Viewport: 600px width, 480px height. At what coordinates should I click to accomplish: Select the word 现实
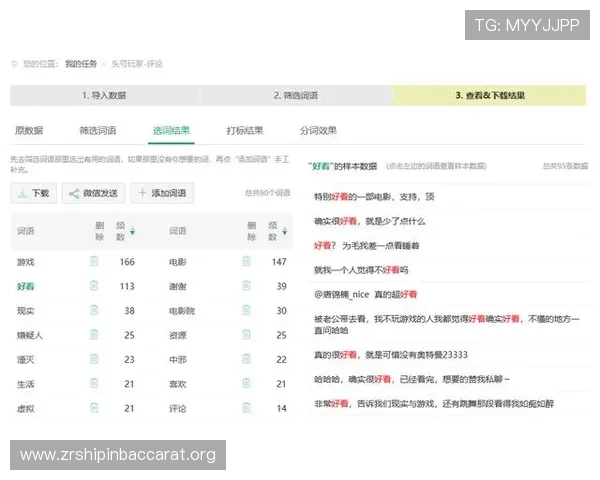(26, 311)
